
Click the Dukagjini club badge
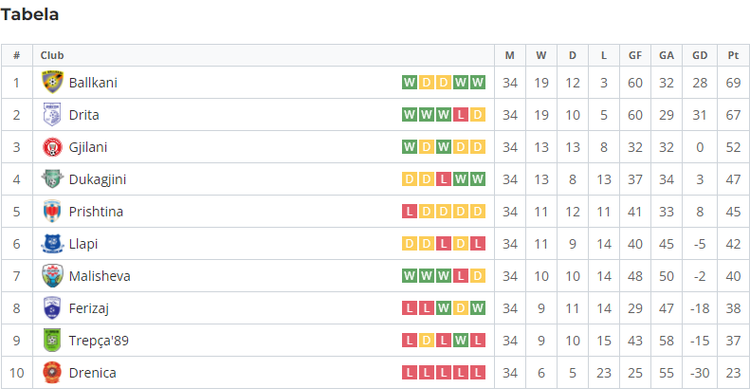pyautogui.click(x=52, y=179)
